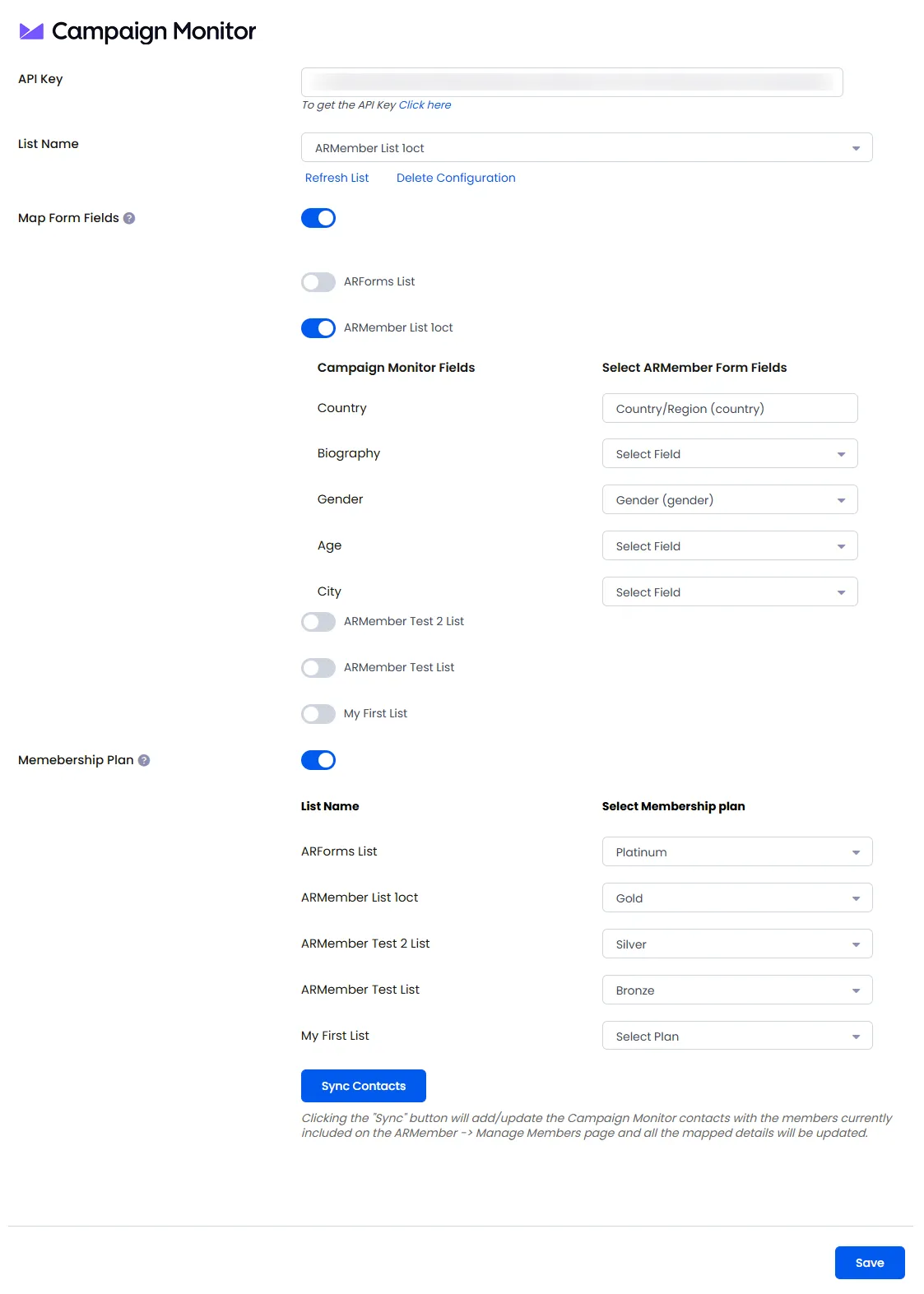
Task: Click 'ARMember Test 2 List' row label in plan table
Action: (x=365, y=944)
